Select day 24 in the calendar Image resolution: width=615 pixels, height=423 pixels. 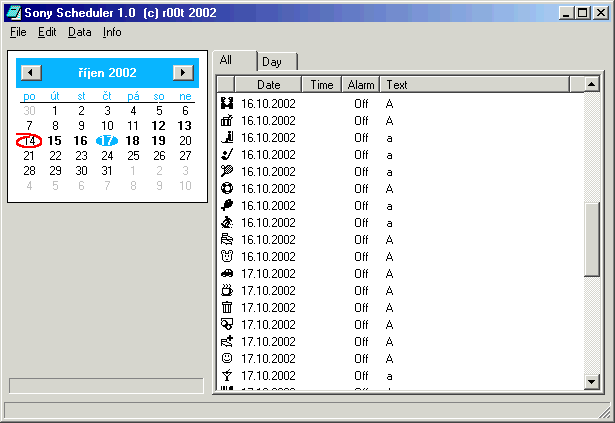107,156
